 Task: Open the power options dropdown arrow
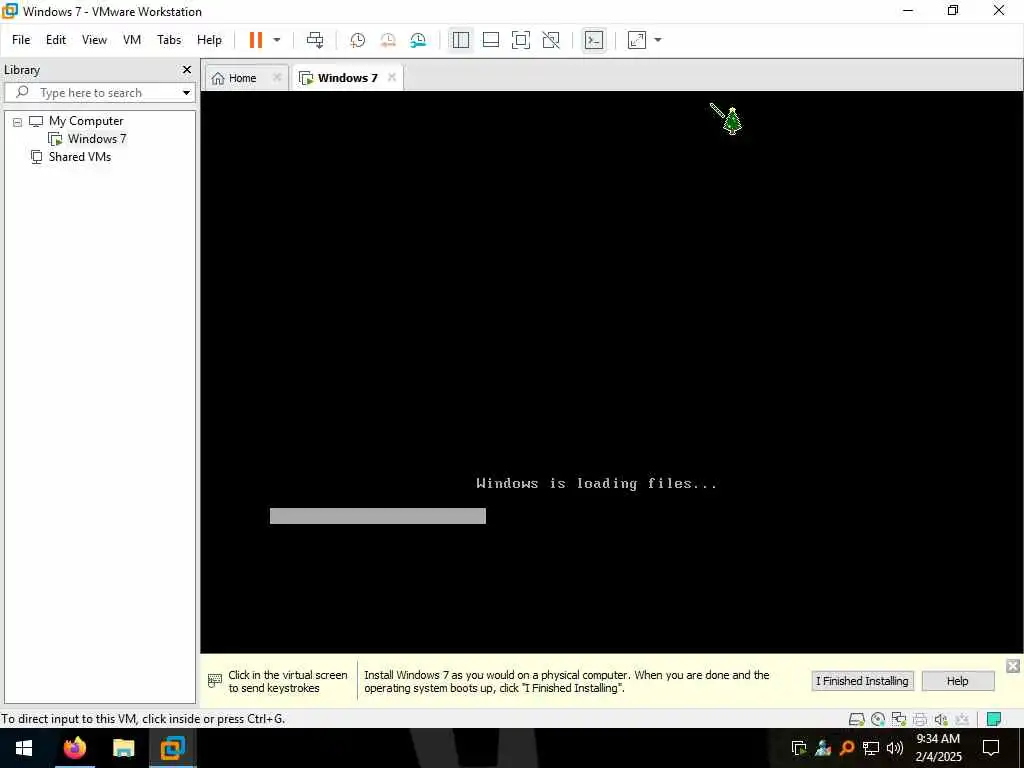[277, 40]
